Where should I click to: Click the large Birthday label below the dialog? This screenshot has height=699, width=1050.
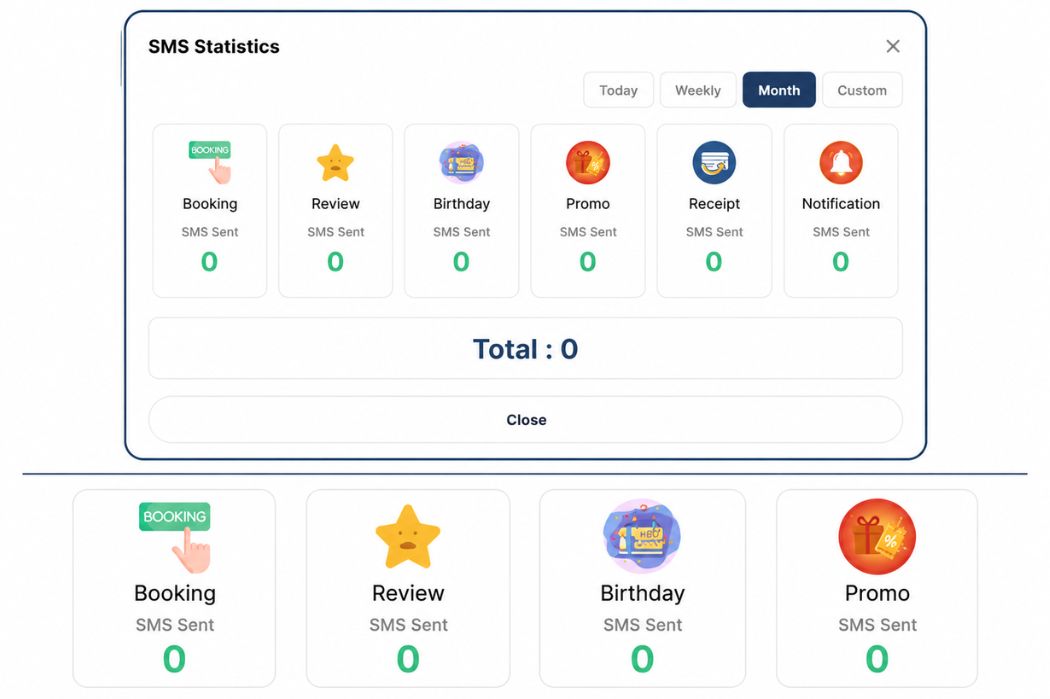click(642, 593)
